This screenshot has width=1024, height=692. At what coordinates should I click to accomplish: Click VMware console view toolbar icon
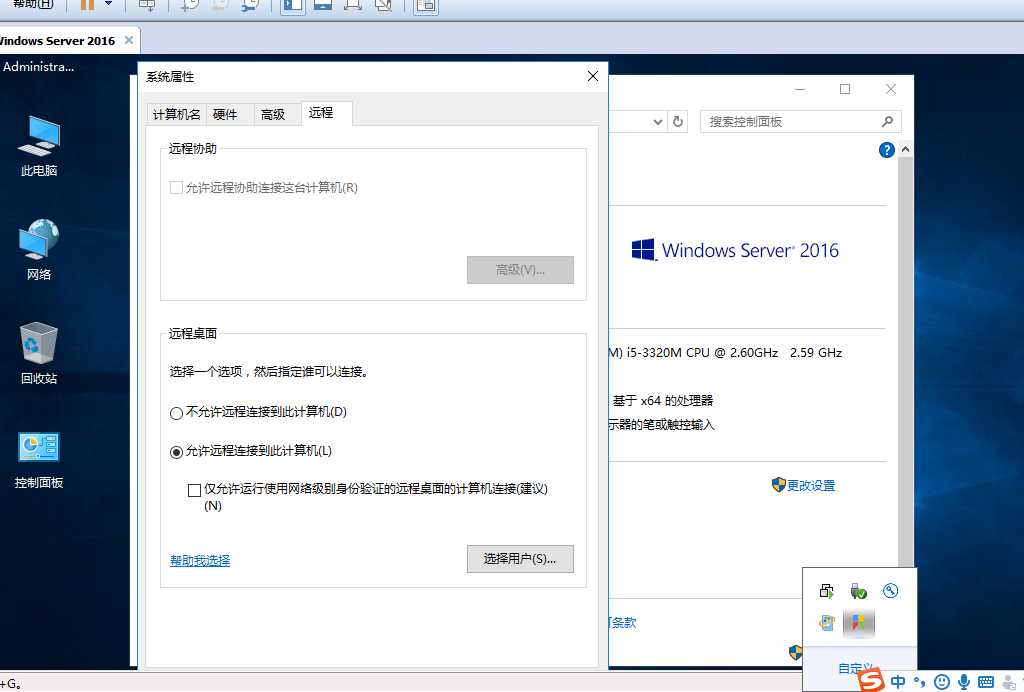425,6
